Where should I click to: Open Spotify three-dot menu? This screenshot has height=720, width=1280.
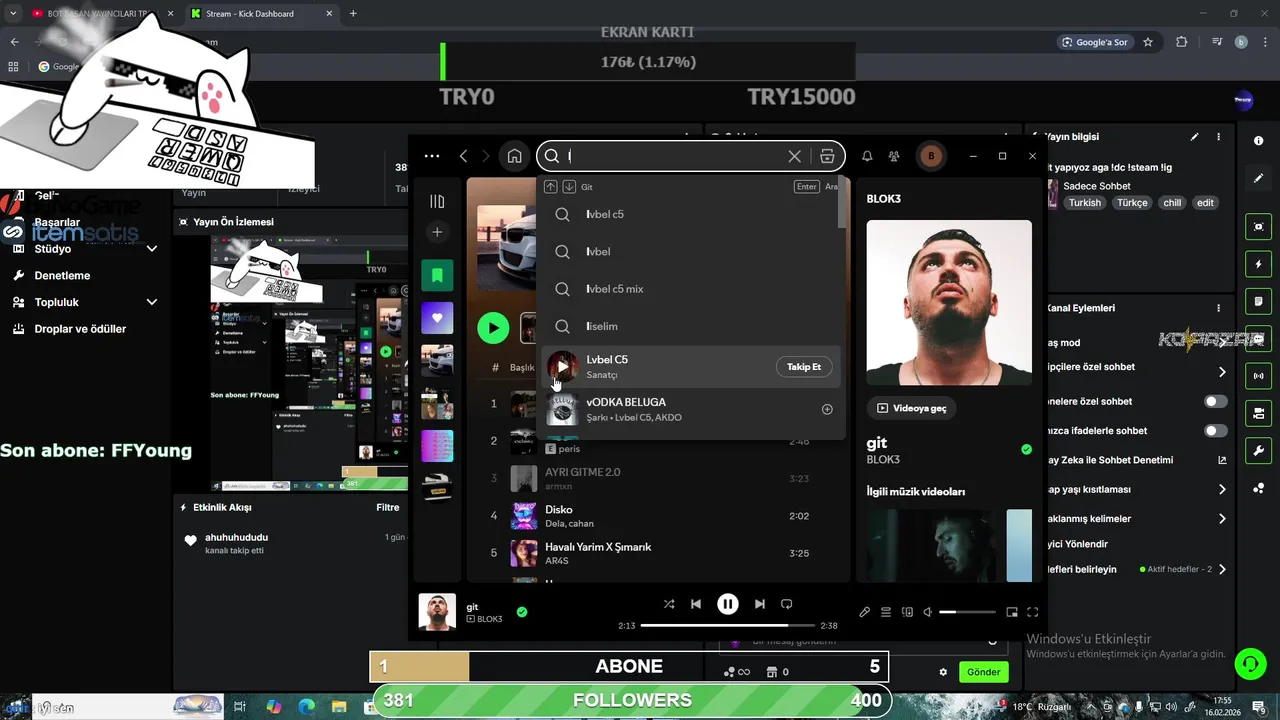click(432, 156)
